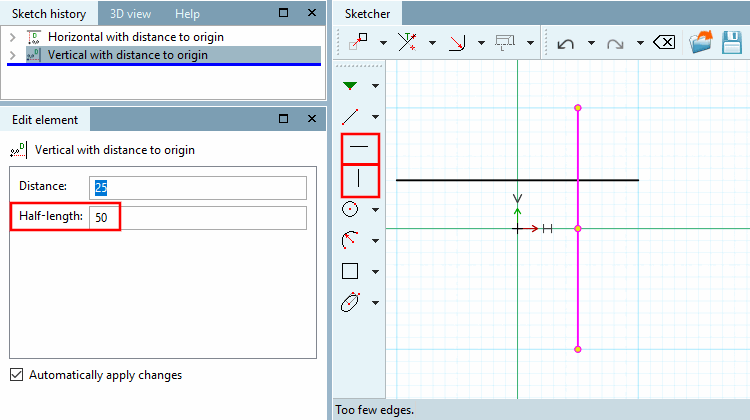Expand Vertical with distance to origin row
Viewport: 750px width, 420px height.
tap(12, 55)
